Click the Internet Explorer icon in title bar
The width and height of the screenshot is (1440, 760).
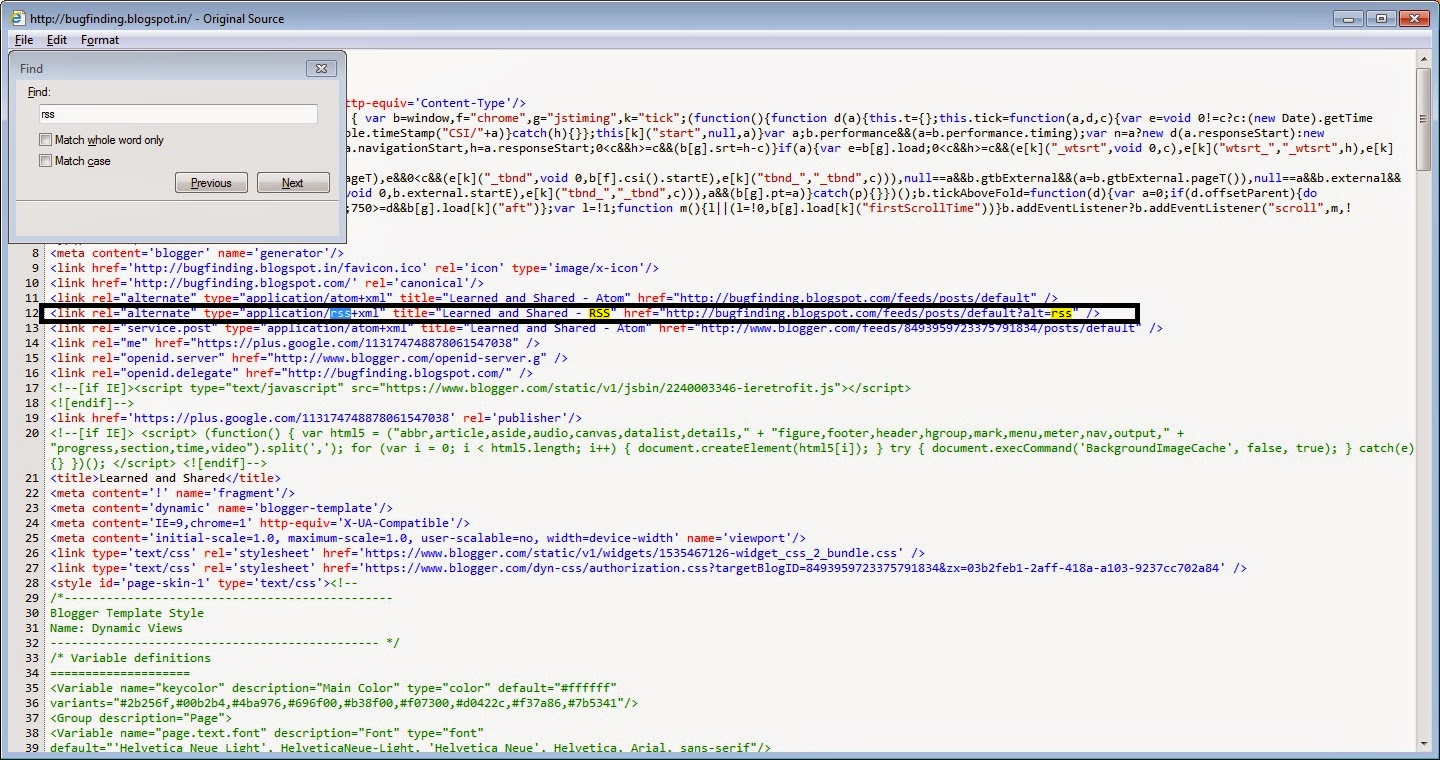pyautogui.click(x=17, y=18)
